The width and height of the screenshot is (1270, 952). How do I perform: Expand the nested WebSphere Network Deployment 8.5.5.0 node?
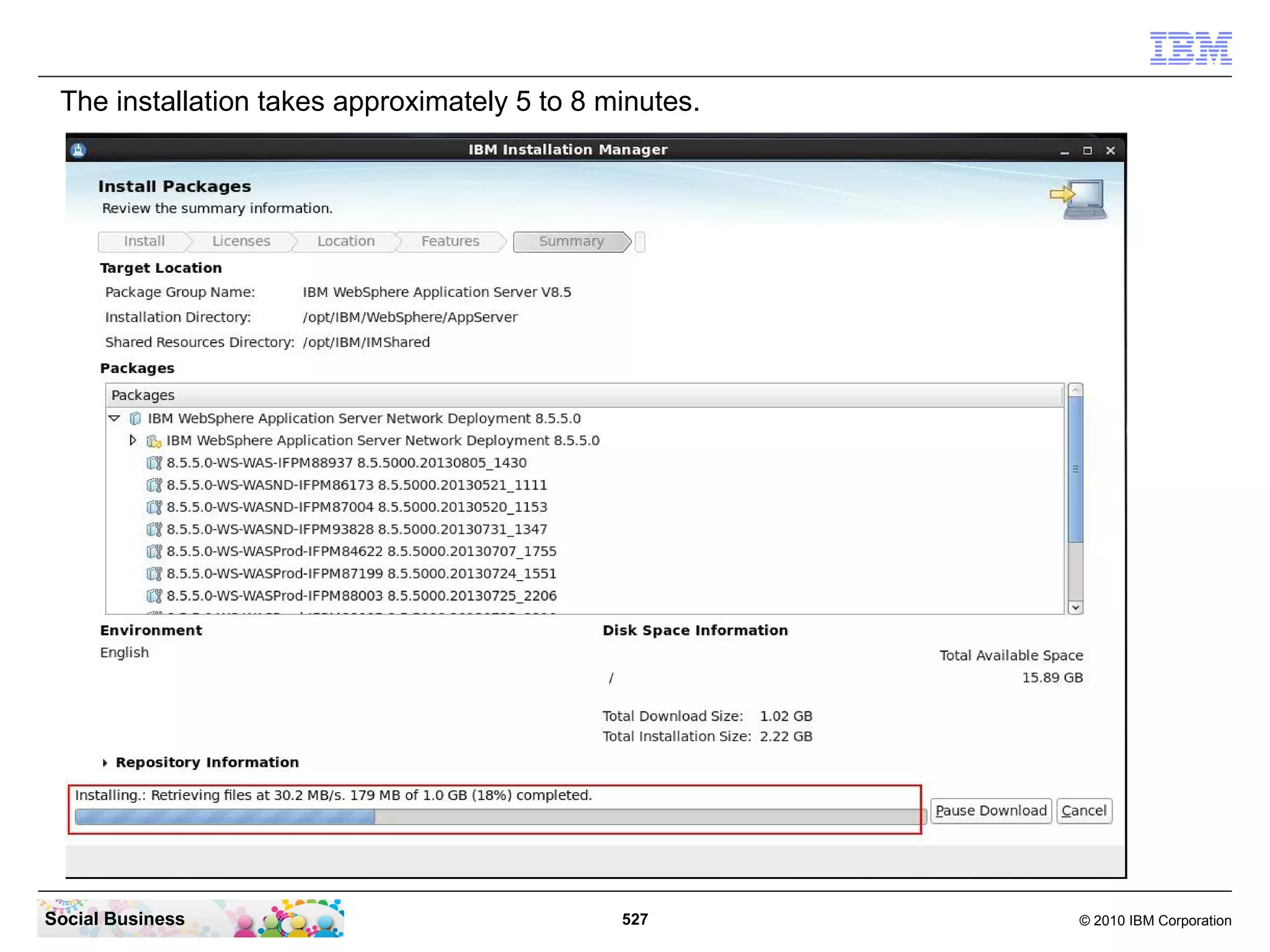coord(133,441)
